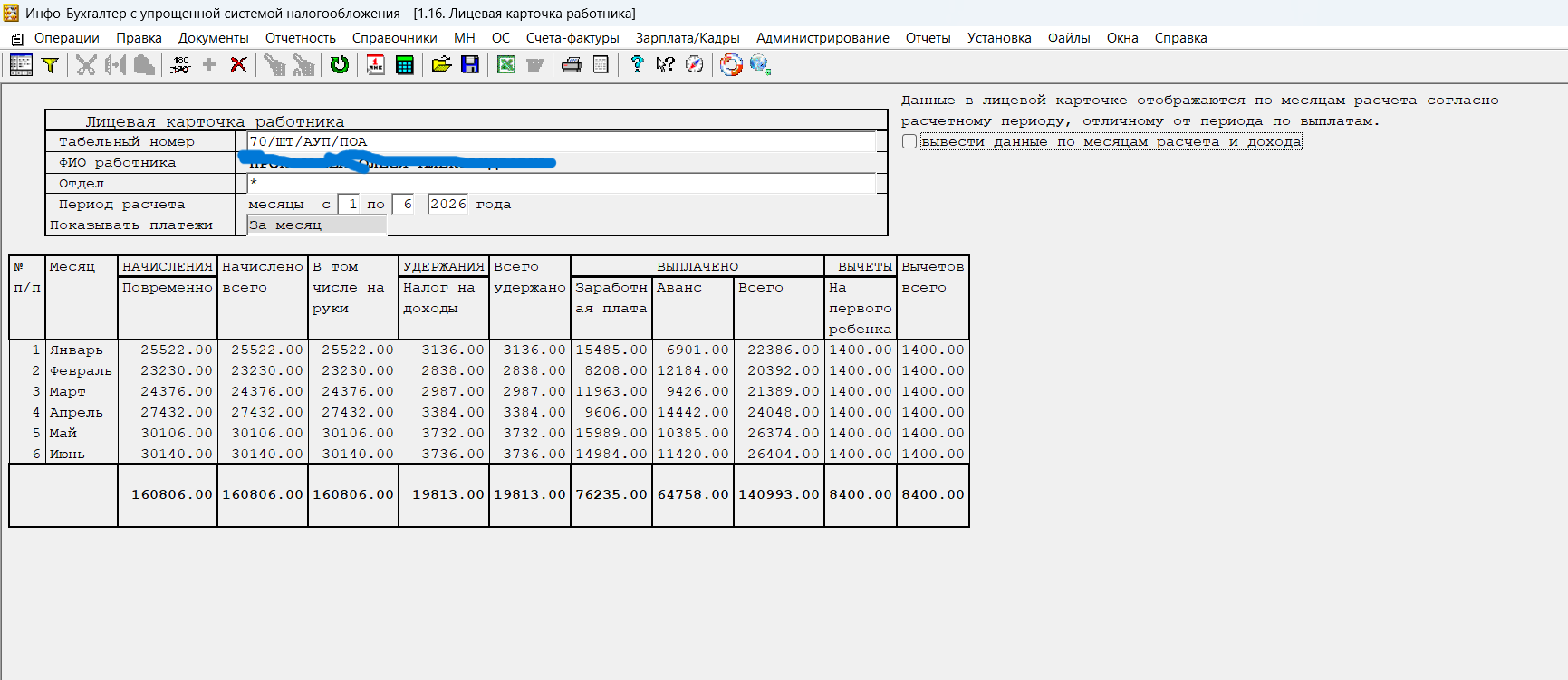Click the red X delete icon
The image size is (1568, 680).
pyautogui.click(x=238, y=64)
